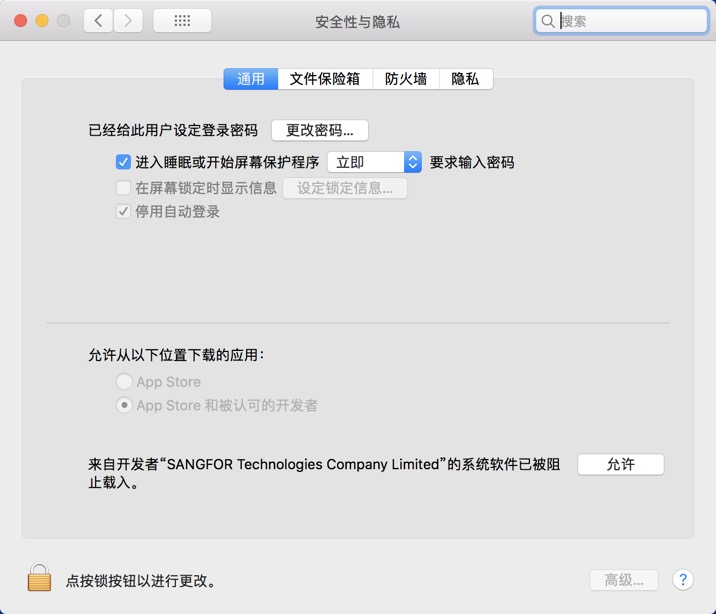Switch to the 防火墙 tab
This screenshot has height=614, width=716.
[406, 79]
